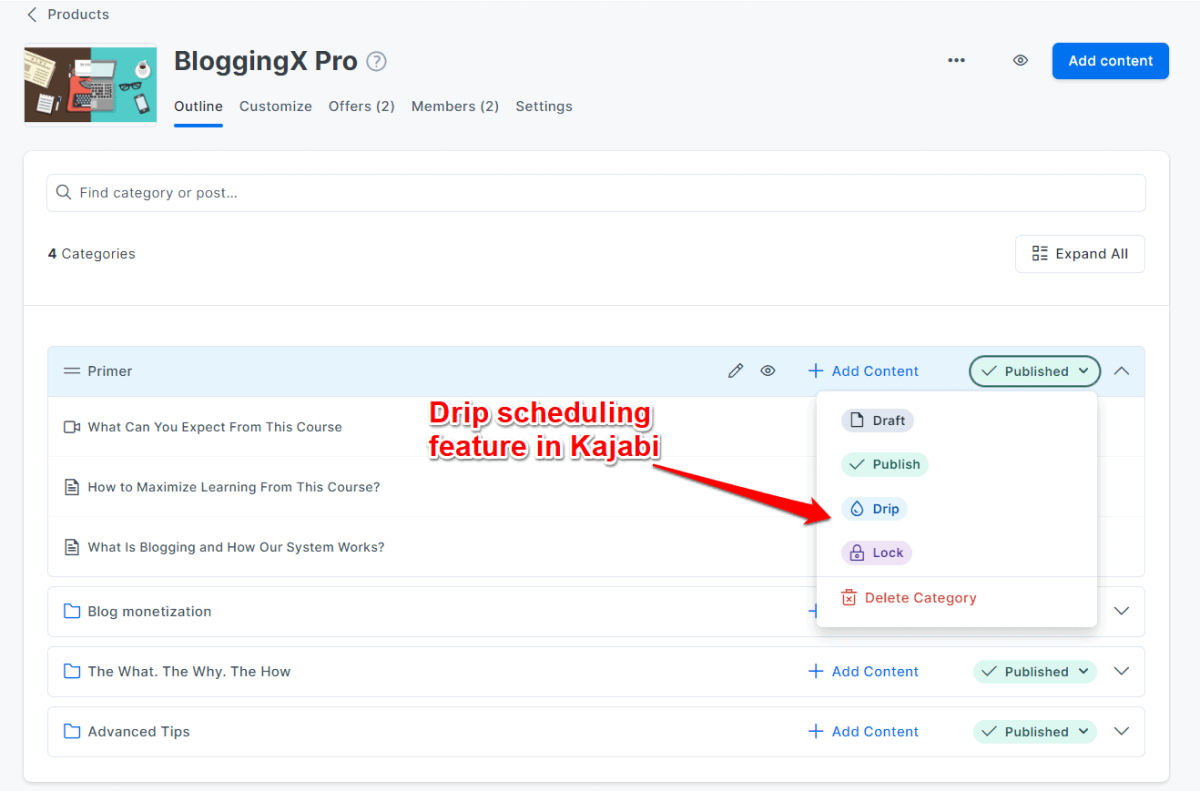
Task: Click document icon of What Is Blogging post
Action: (x=72, y=547)
